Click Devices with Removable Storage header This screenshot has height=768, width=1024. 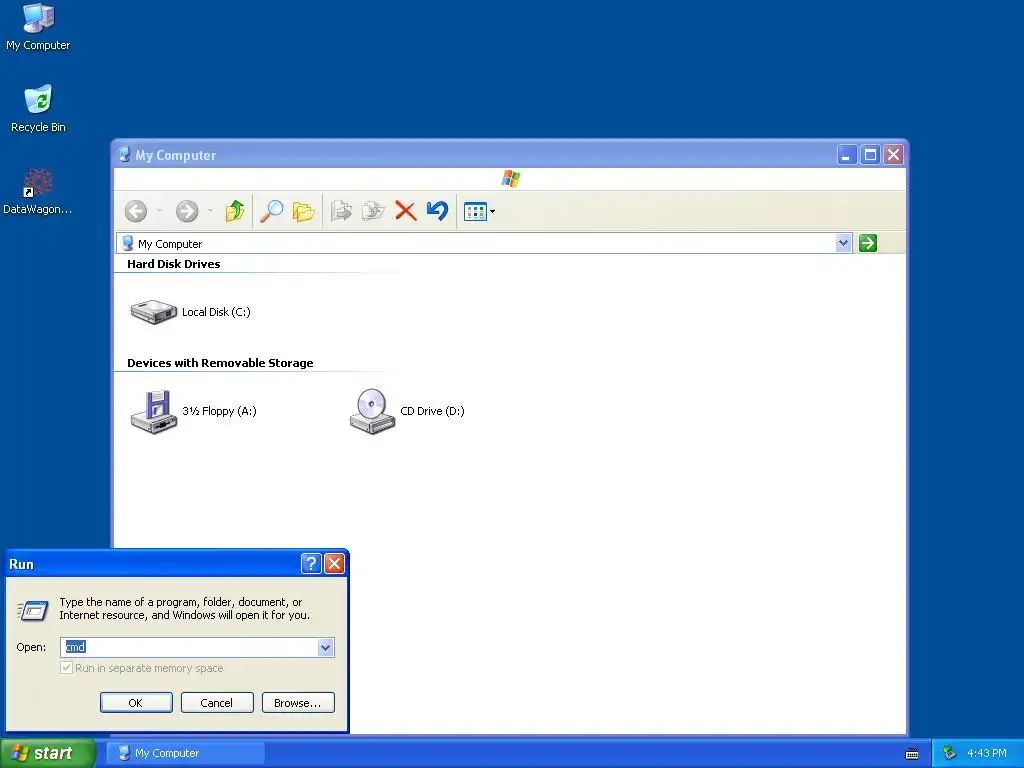click(x=220, y=363)
